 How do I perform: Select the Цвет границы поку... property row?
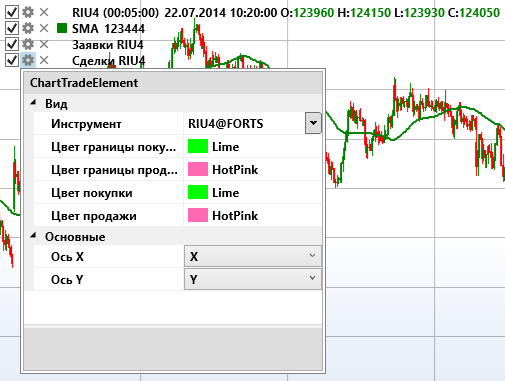[x=178, y=147]
